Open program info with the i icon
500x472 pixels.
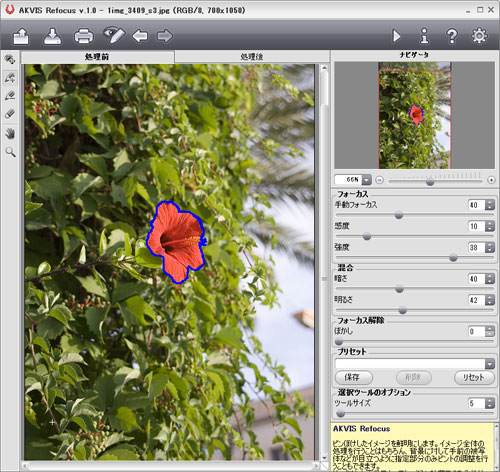pyautogui.click(x=424, y=36)
